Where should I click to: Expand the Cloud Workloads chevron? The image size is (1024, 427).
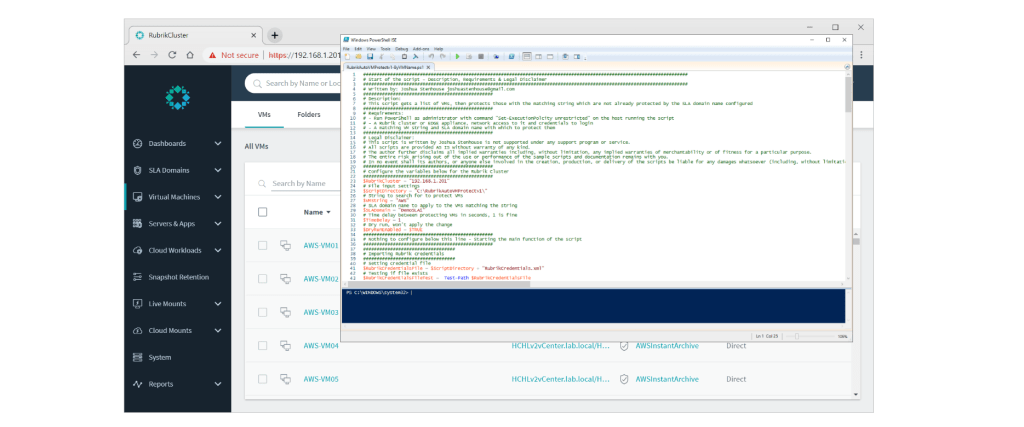218,251
